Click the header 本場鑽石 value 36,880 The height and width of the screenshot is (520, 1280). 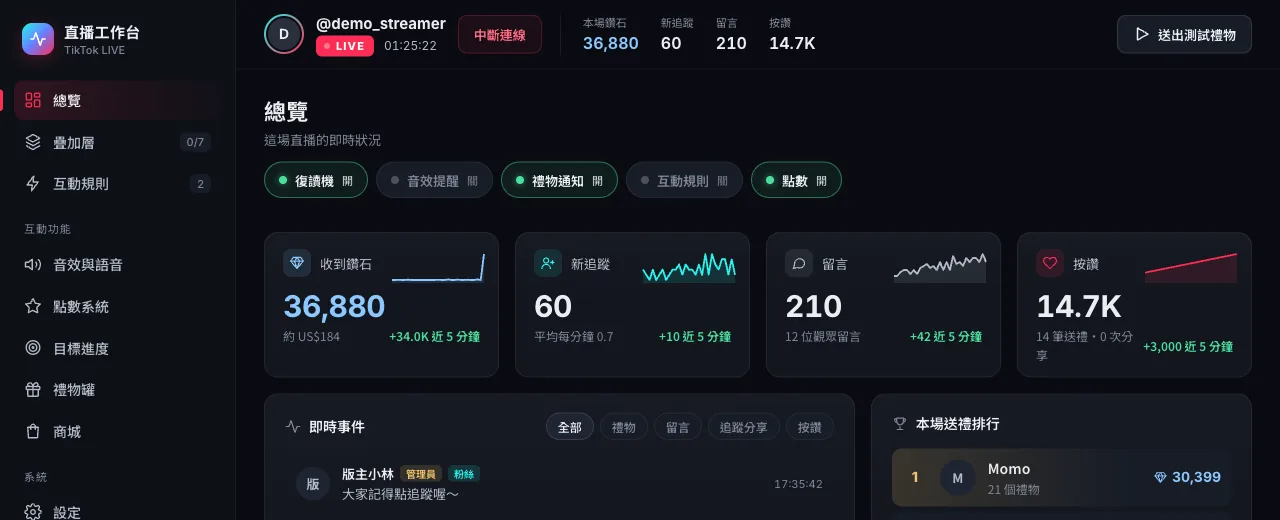click(611, 43)
